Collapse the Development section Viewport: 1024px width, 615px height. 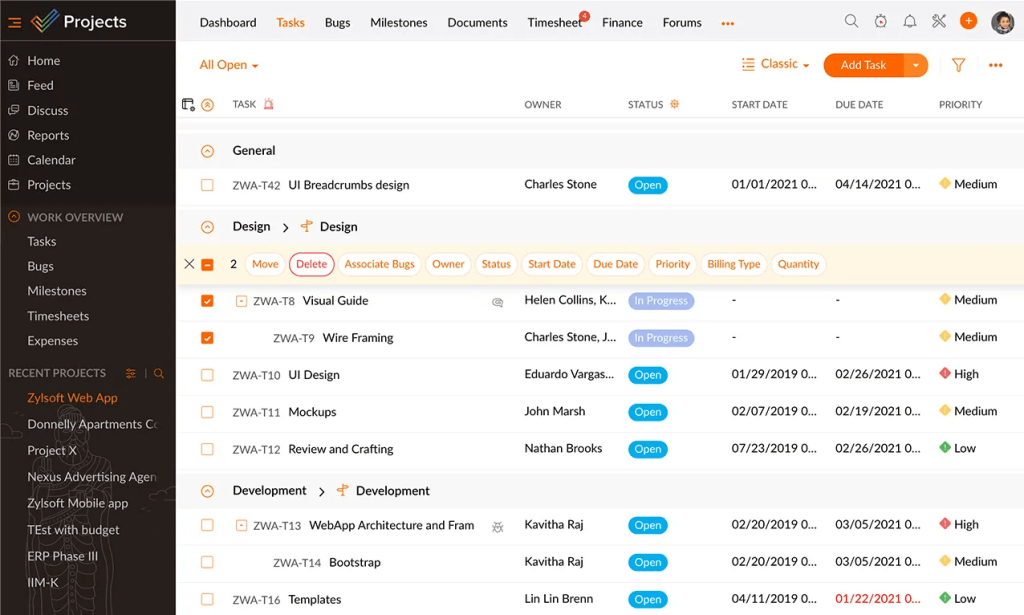tap(207, 490)
